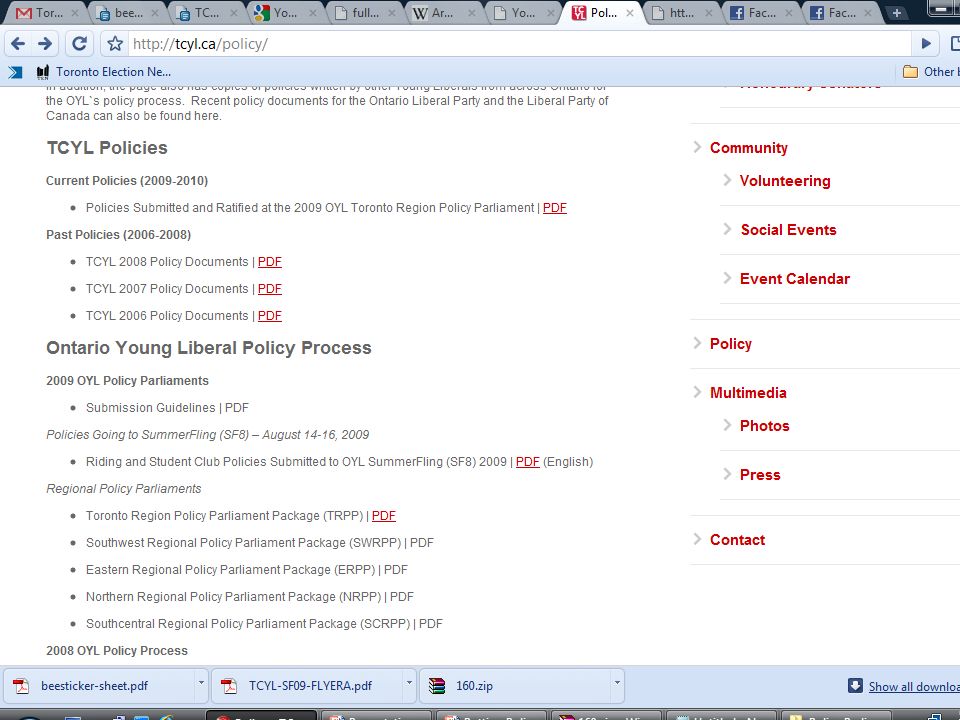The width and height of the screenshot is (960, 720).
Task: Open the Policy sidebar menu item
Action: [730, 343]
